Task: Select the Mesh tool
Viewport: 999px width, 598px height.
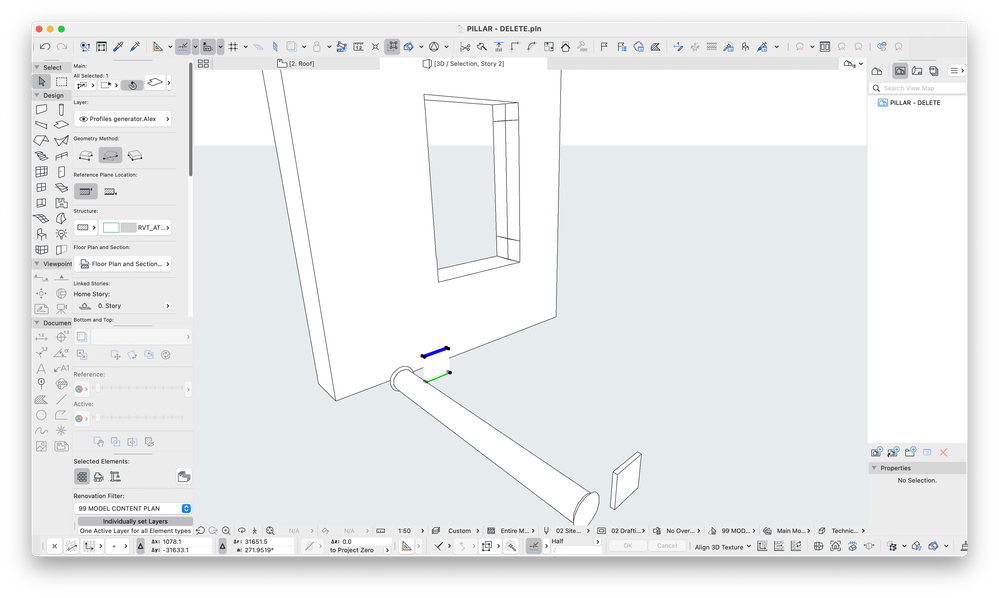Action: pyautogui.click(x=41, y=218)
